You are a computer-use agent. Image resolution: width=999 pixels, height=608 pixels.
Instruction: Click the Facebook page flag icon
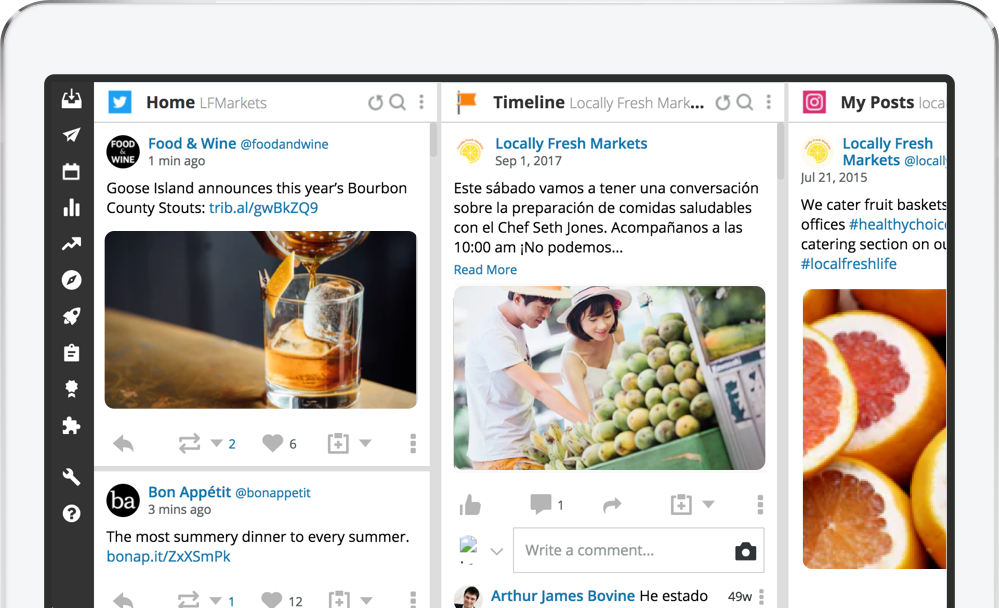tap(467, 102)
